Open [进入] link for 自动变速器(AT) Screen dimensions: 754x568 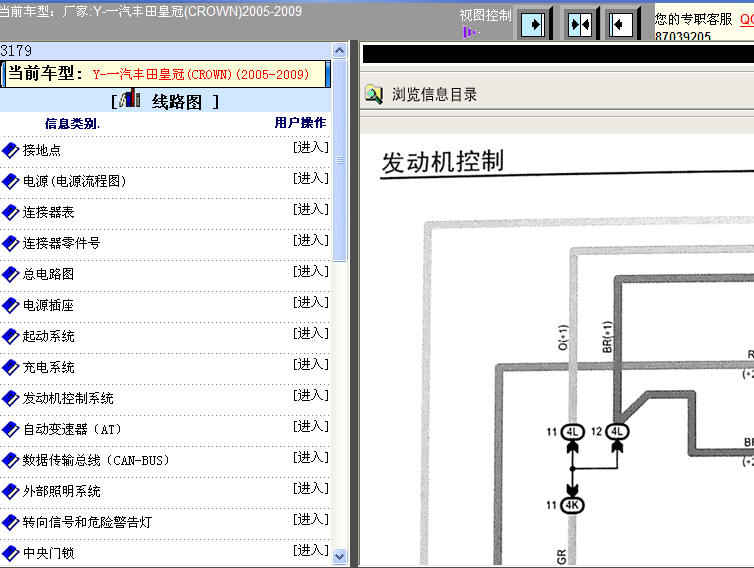click(x=311, y=427)
